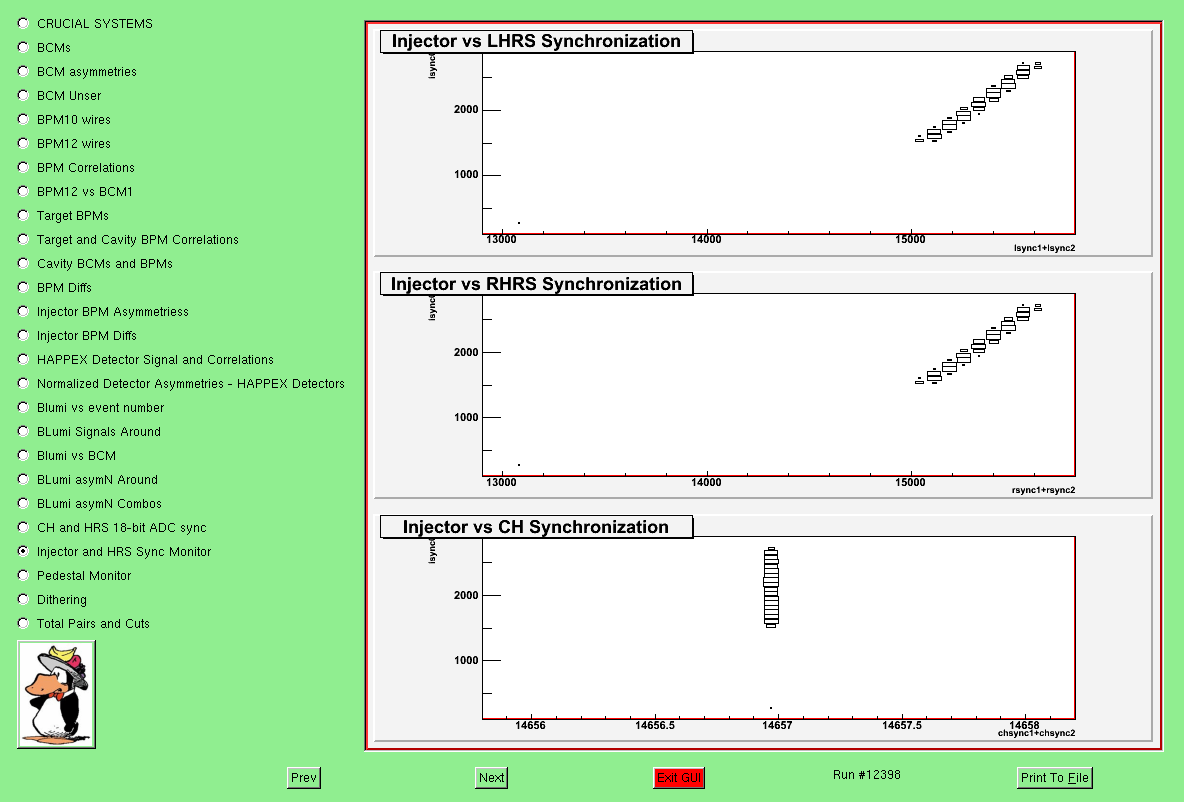Click the Print To File button
The image size is (1184, 802).
(x=1055, y=778)
